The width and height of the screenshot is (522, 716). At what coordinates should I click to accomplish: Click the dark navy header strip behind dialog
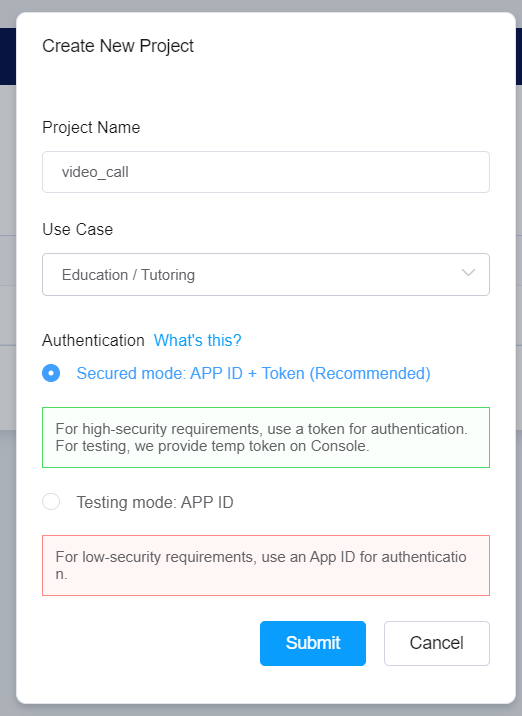[8, 56]
